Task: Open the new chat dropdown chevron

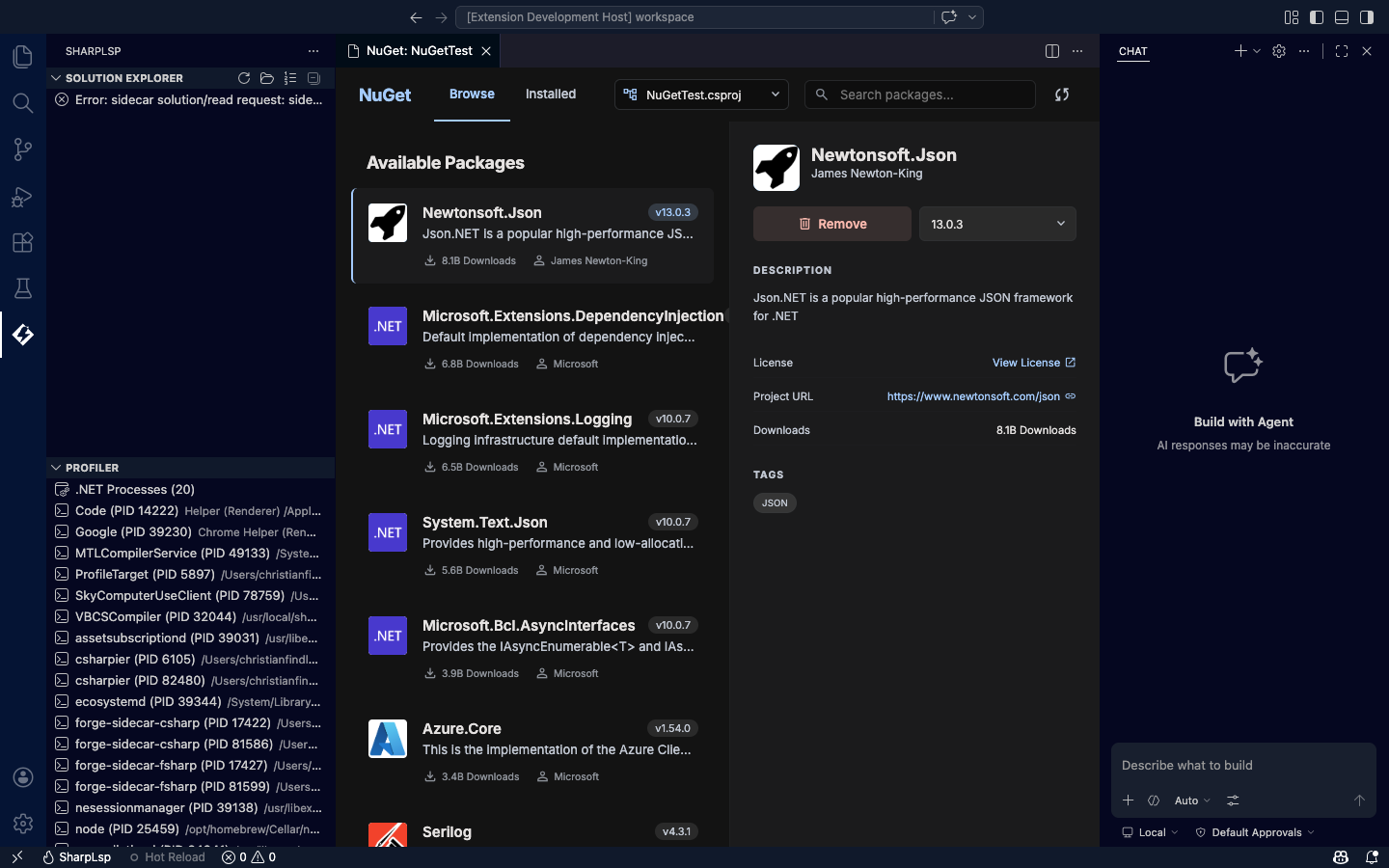Action: coord(1257,51)
